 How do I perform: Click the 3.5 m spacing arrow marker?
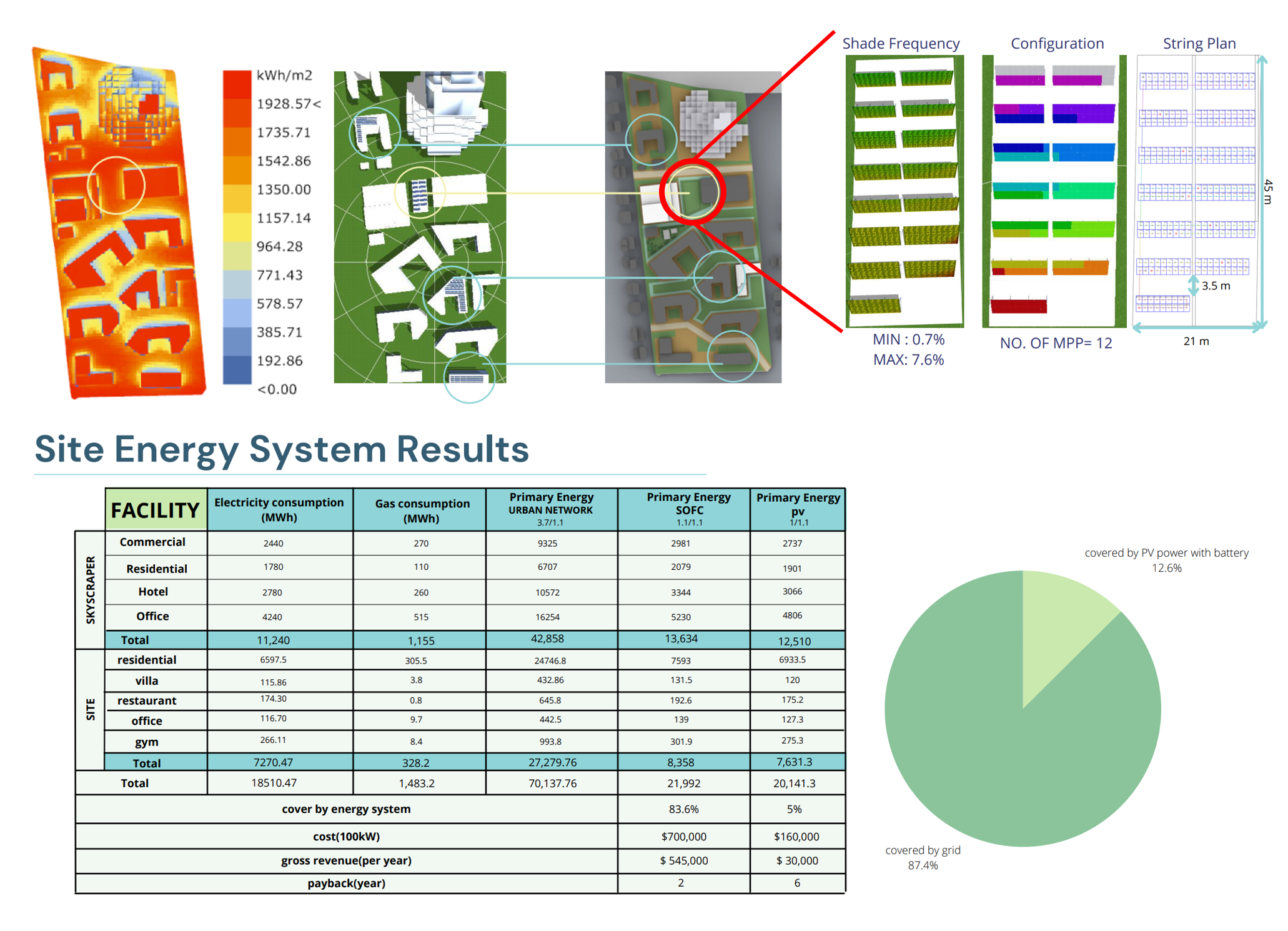tap(1193, 286)
